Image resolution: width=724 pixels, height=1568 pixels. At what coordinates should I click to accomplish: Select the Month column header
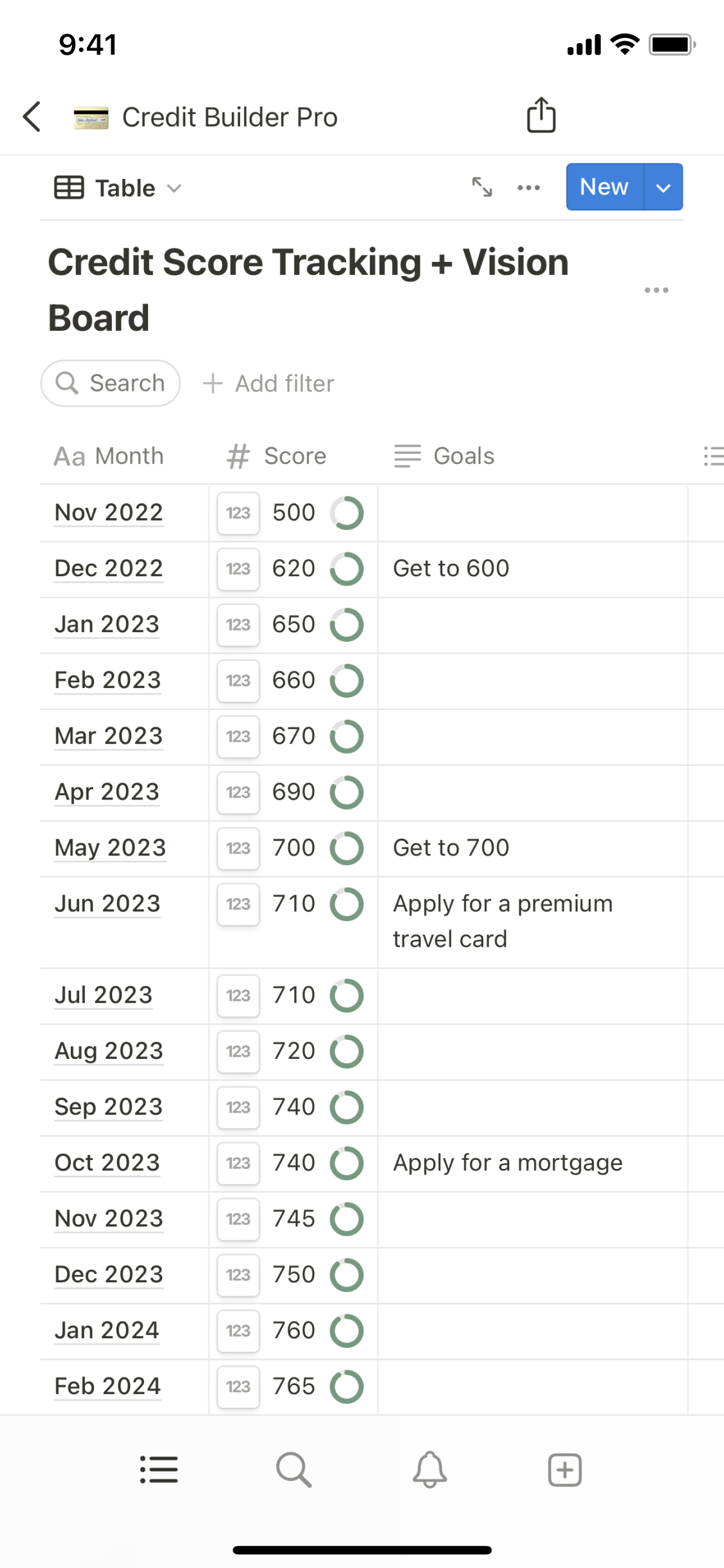pyautogui.click(x=109, y=456)
